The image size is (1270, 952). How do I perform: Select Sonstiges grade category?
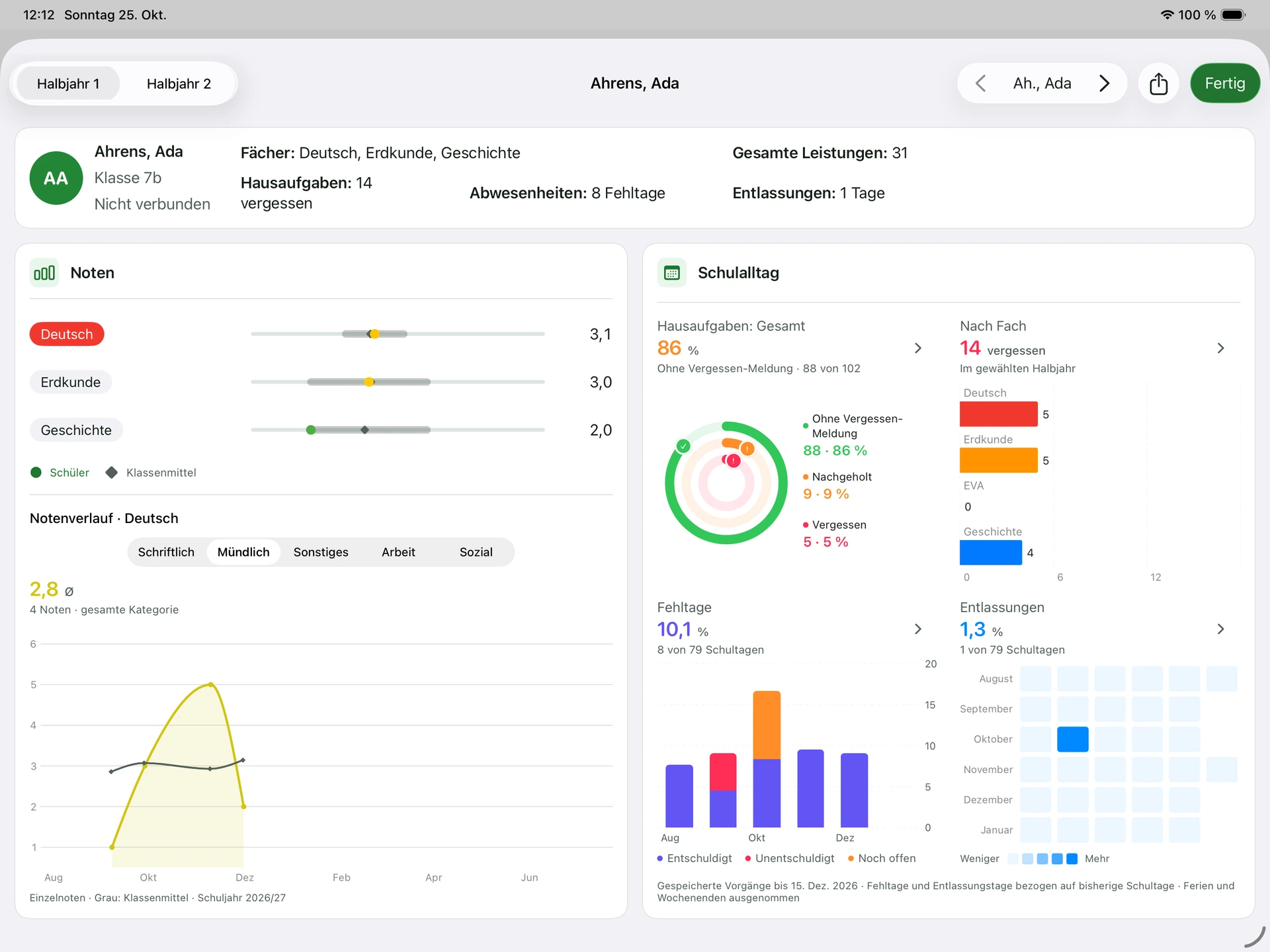[x=321, y=552]
